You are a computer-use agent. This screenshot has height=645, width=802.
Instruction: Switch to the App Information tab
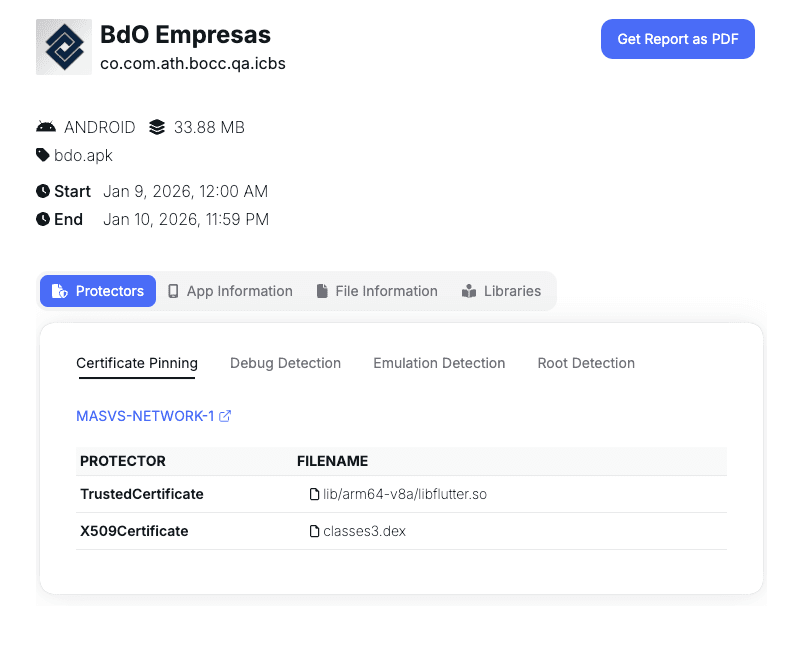tap(230, 291)
